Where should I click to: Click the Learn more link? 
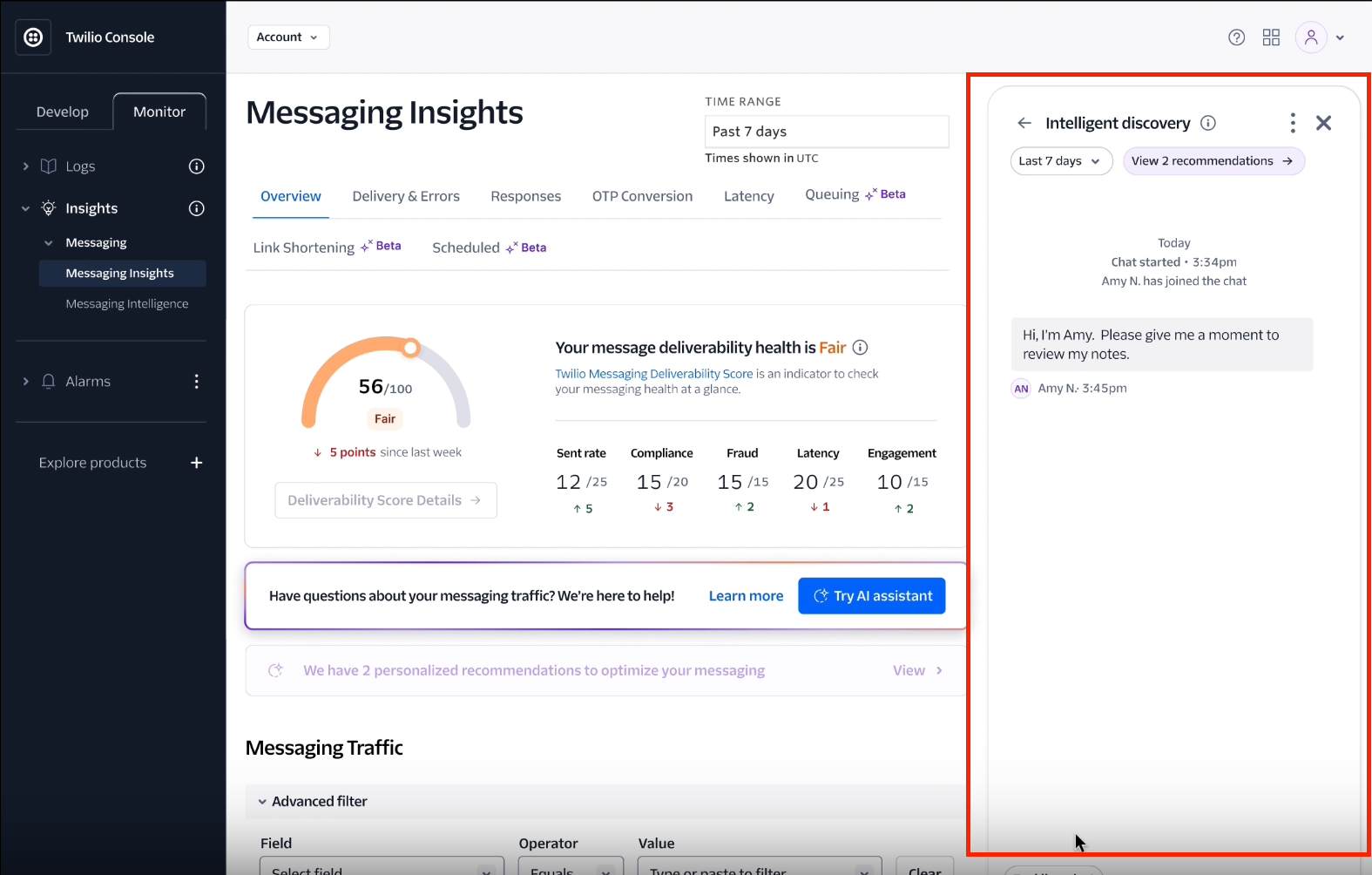pos(746,596)
